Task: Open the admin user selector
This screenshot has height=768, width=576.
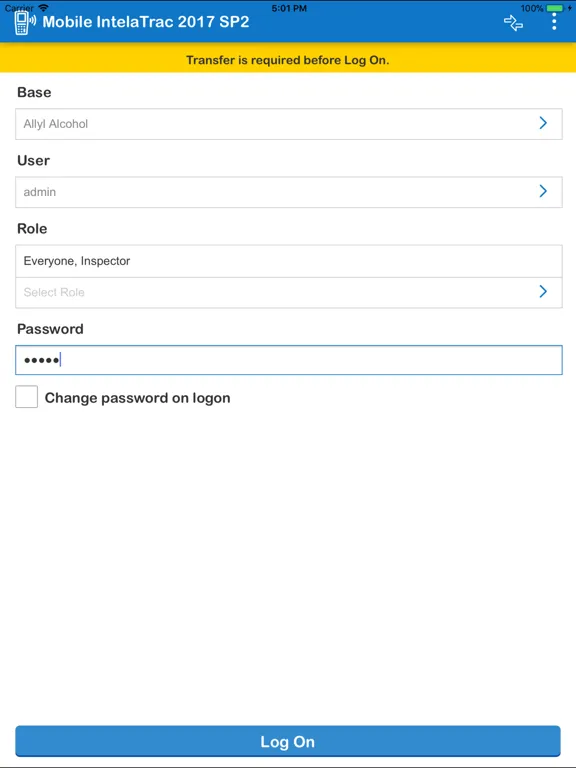Action: [289, 192]
